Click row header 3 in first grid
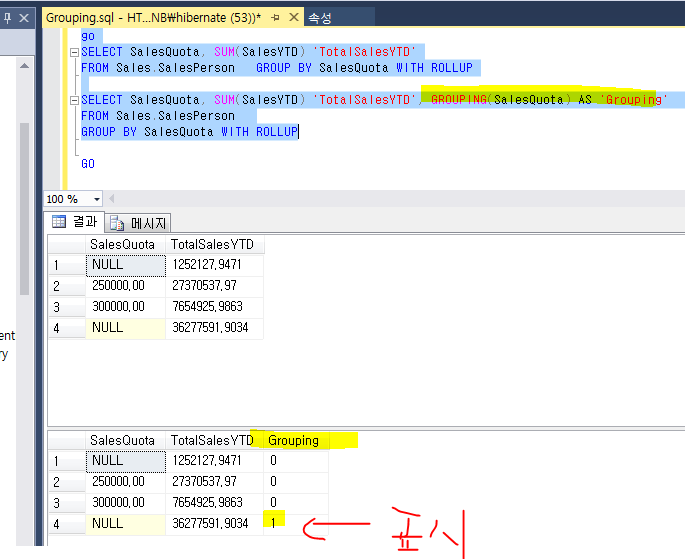Screen dimensions: 685x559 pyautogui.click(x=67, y=307)
